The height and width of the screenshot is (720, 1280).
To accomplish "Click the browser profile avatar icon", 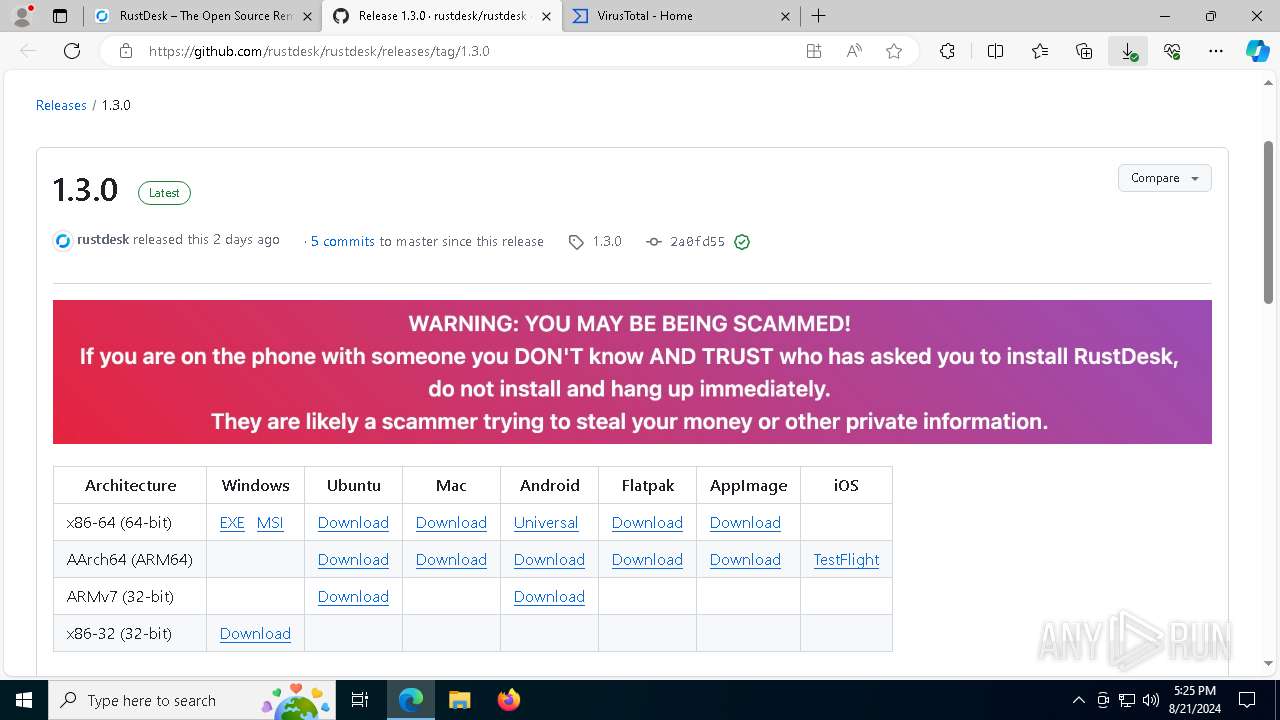I will coord(22,16).
